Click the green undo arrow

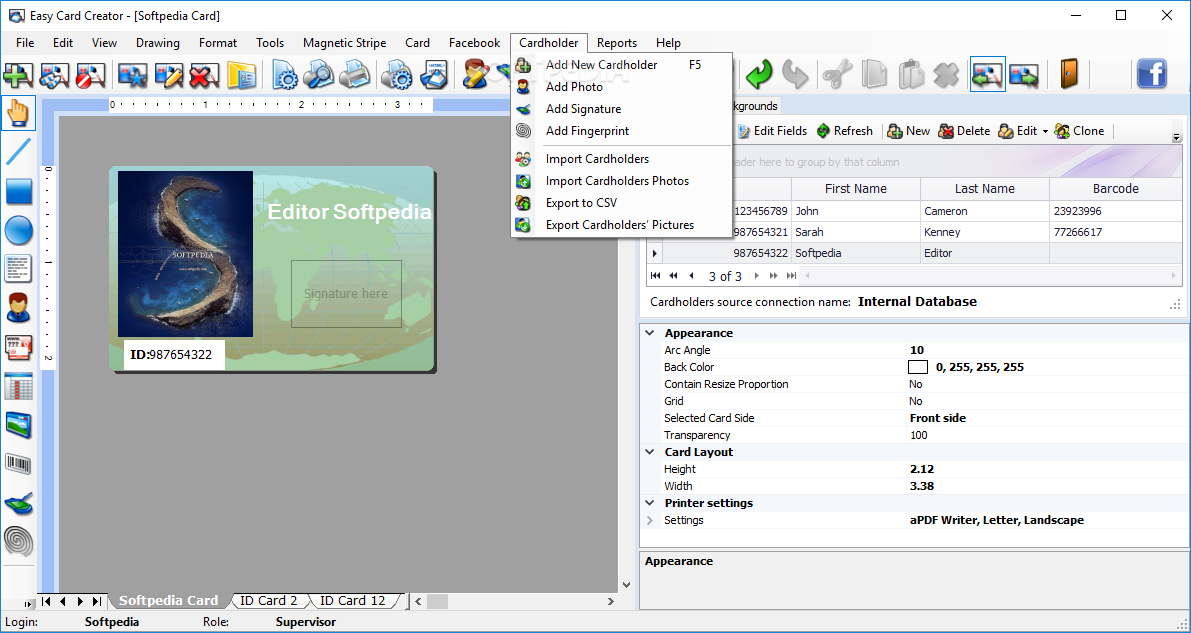tap(759, 74)
